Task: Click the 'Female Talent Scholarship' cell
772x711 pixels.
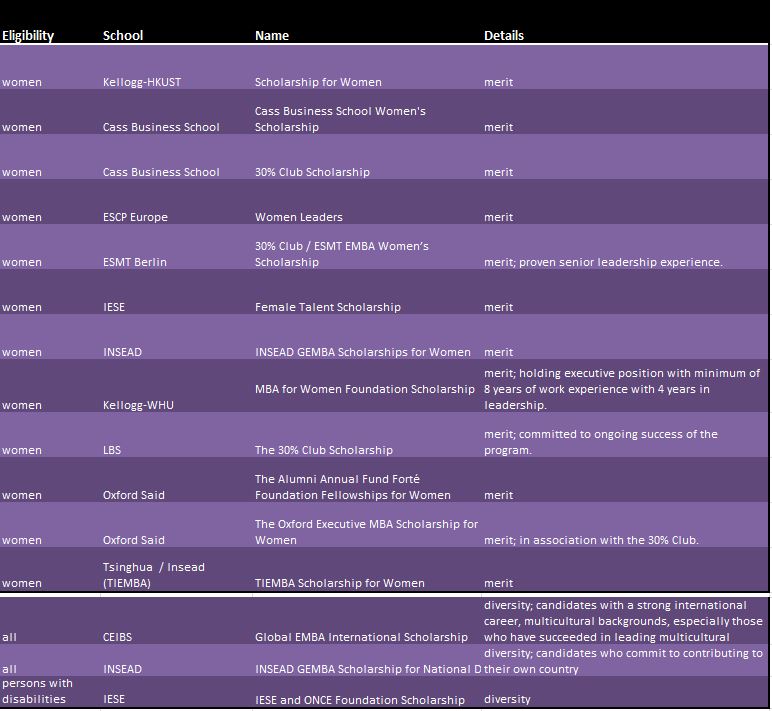Action: pos(327,307)
